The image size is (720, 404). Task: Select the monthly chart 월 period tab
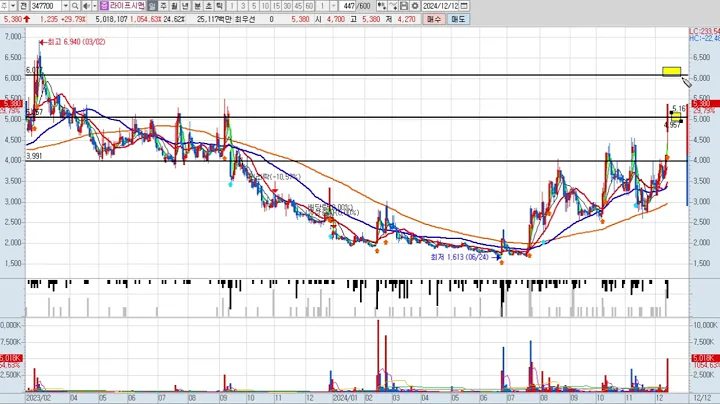coord(174,6)
